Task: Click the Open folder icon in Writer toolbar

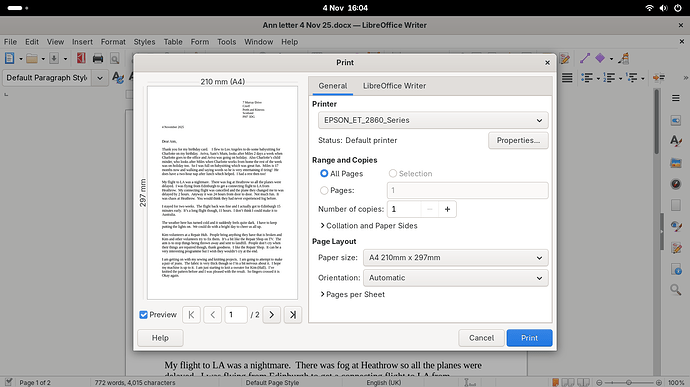Action: tap(32, 58)
